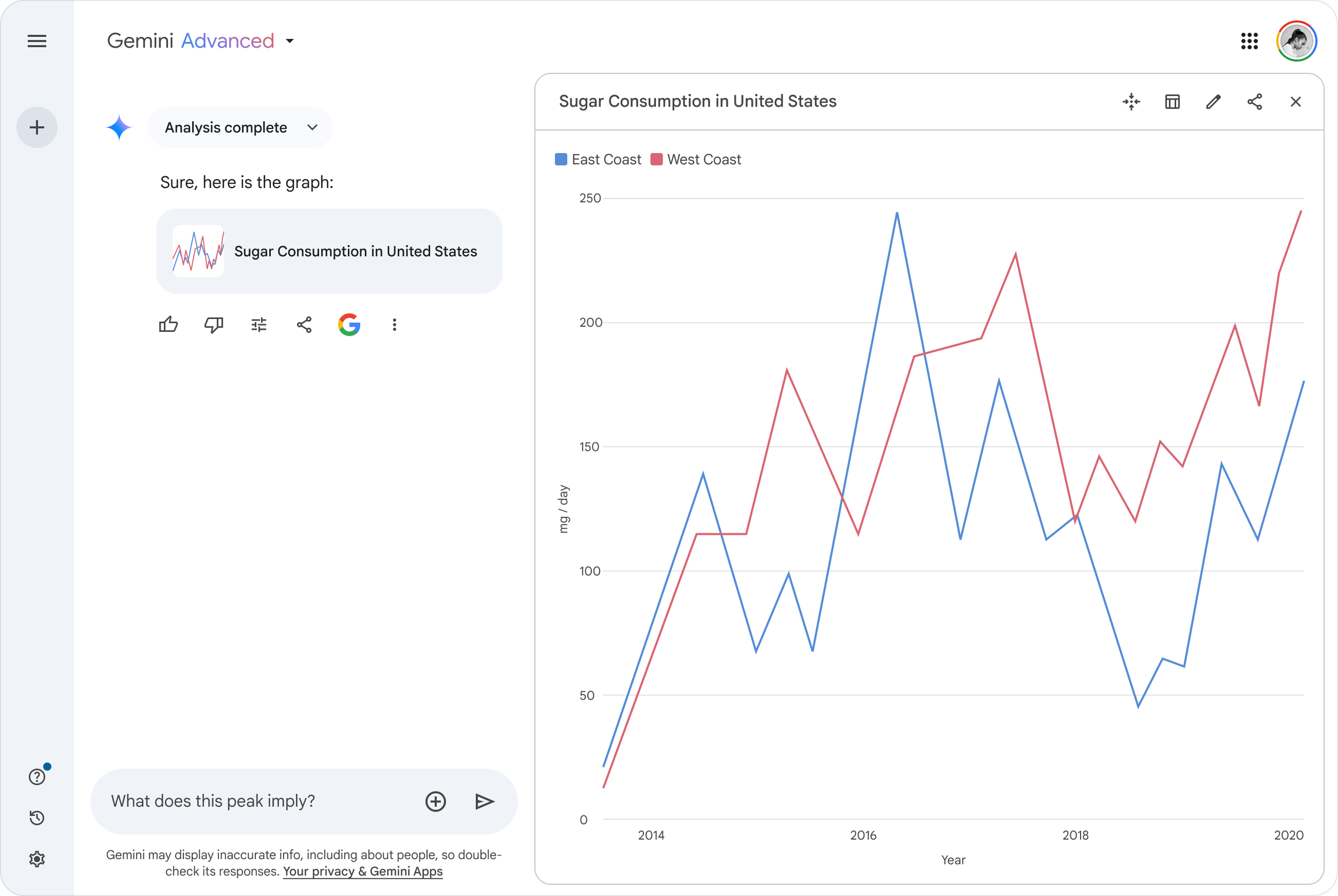Expand the Analysis complete details

[240, 127]
